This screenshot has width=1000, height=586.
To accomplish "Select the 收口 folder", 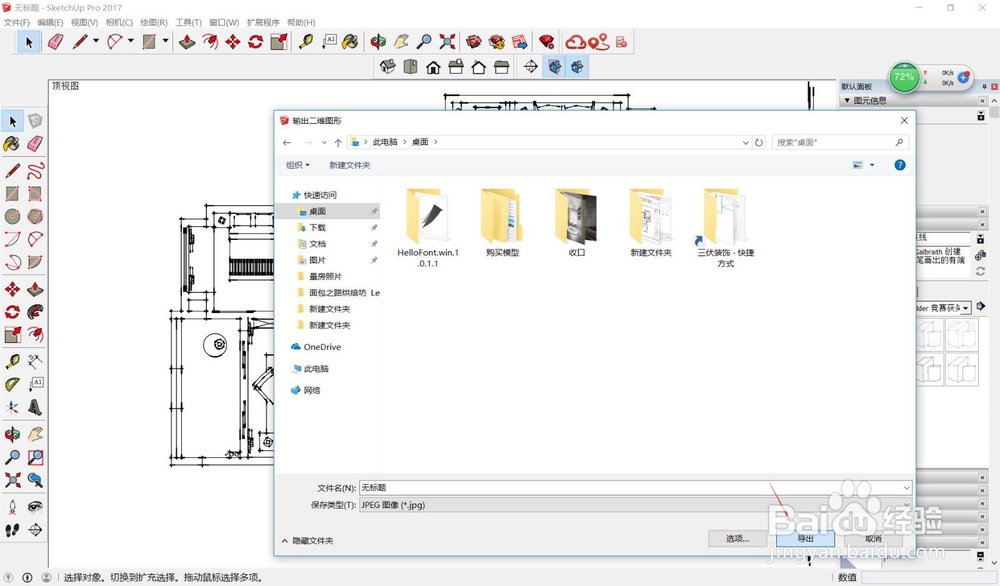I will (577, 223).
